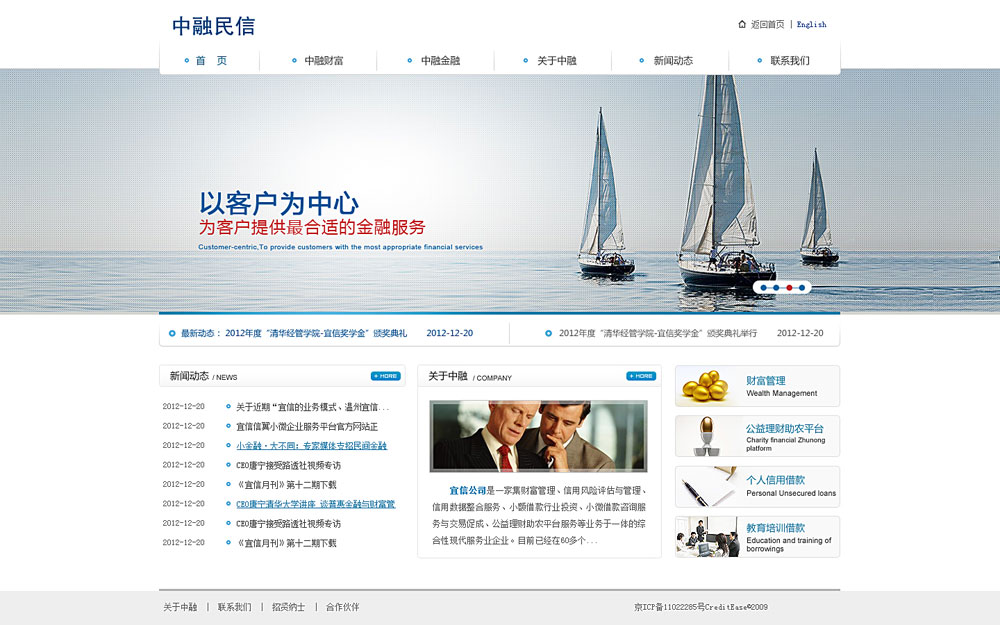Open the 中融金融 navigation tab
Viewport: 1000px width, 625px height.
[440, 61]
